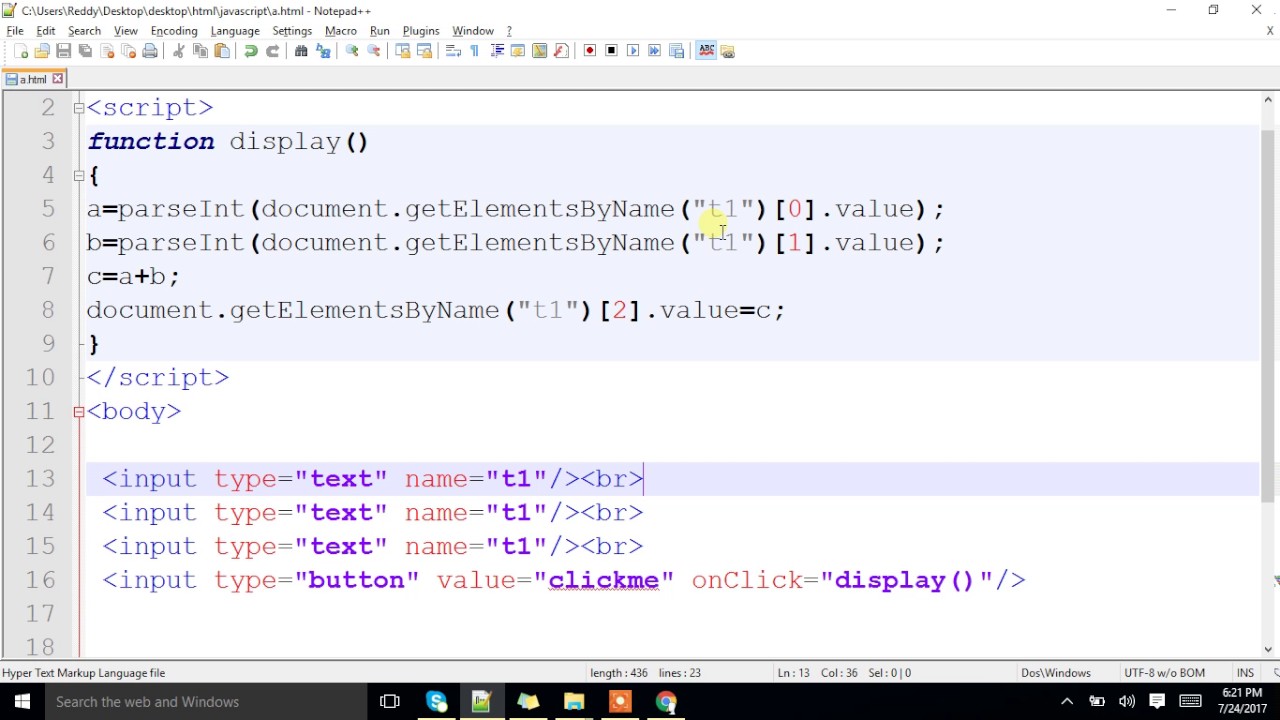Click the Cut scissors icon
The image size is (1280, 720).
click(178, 51)
